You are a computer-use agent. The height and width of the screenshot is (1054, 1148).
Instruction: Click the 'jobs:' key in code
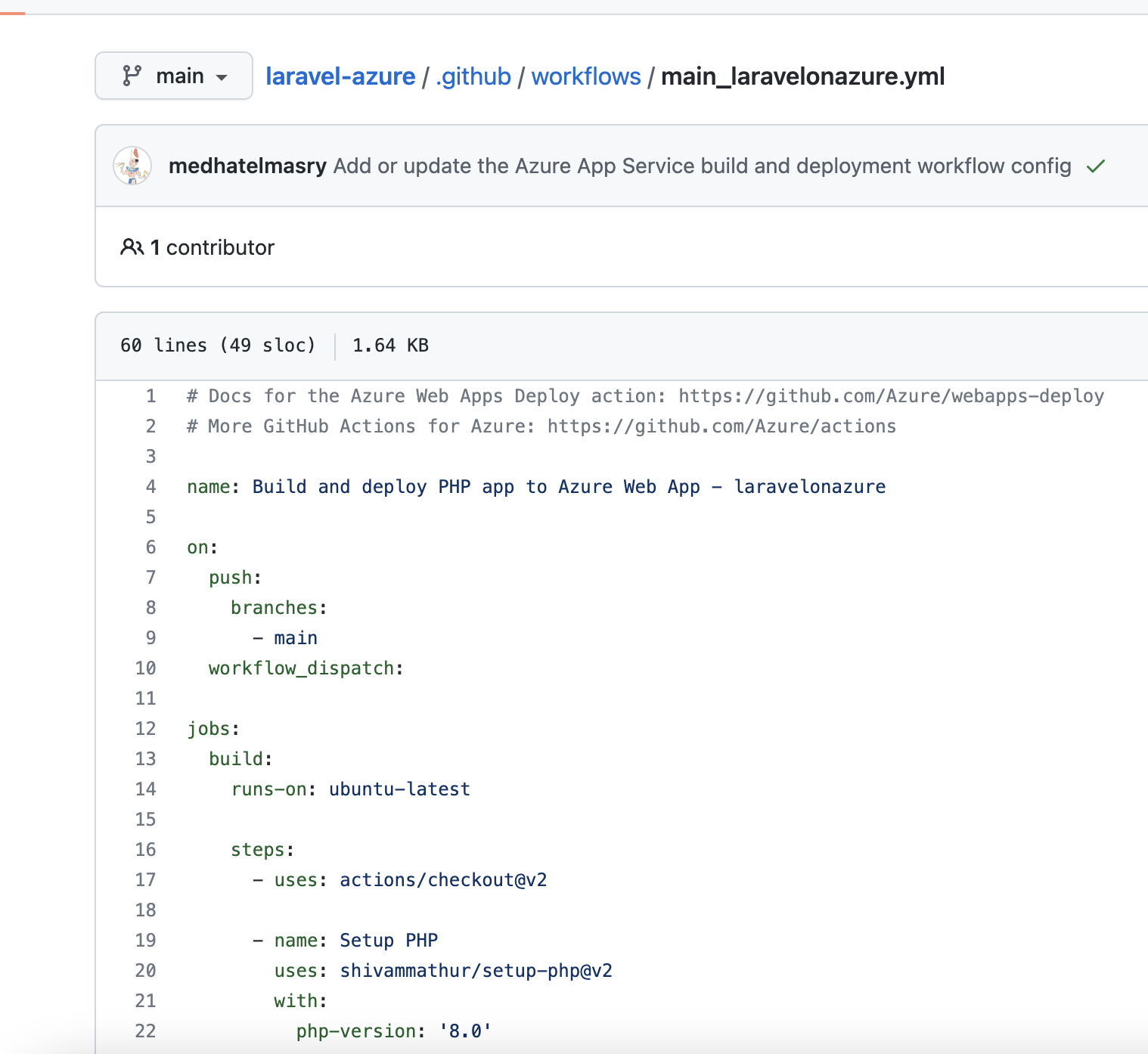(x=213, y=729)
